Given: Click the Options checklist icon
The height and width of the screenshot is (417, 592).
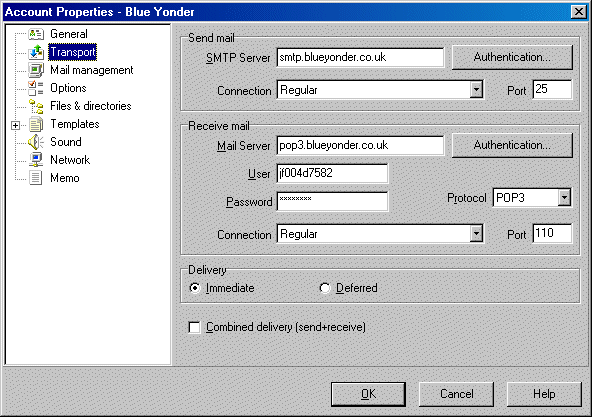Looking at the screenshot, I should click(36, 88).
